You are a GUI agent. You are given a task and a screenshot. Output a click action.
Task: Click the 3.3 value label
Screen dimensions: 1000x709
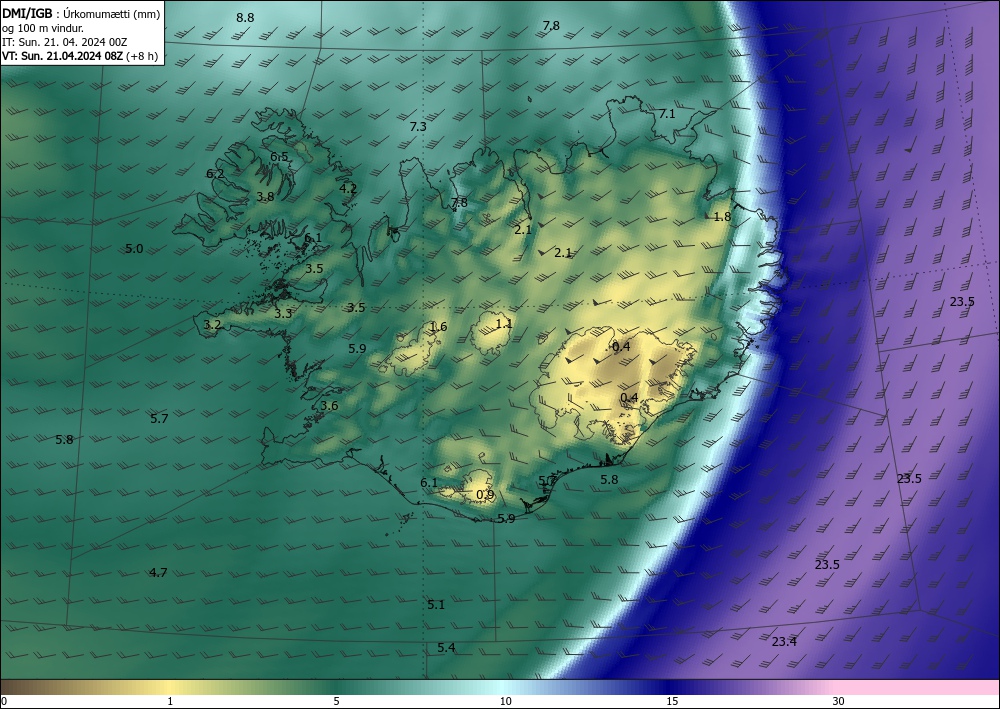[x=283, y=314]
